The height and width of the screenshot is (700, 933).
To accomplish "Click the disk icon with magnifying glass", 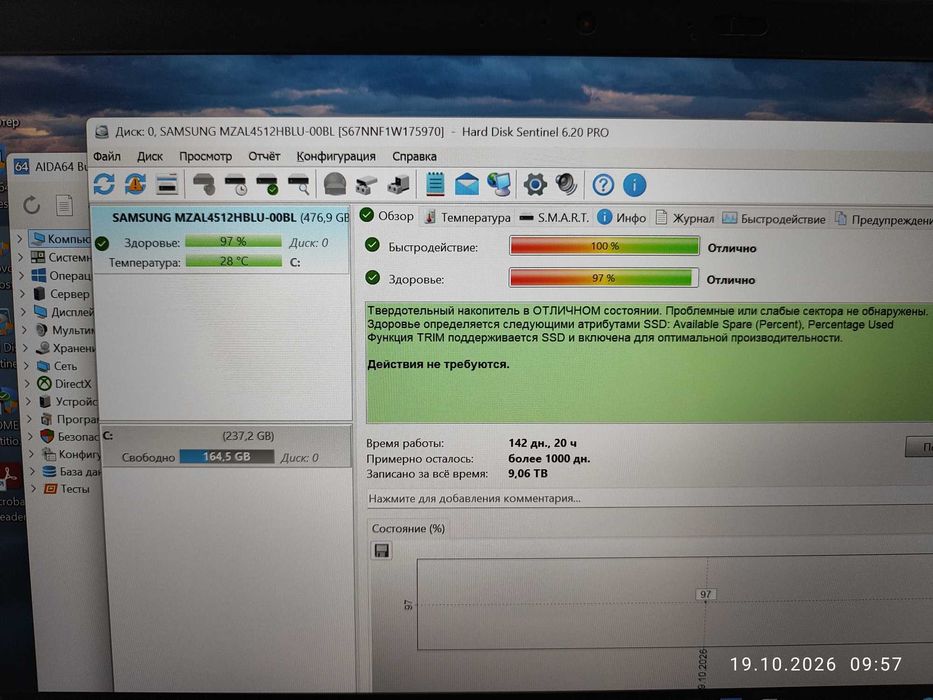I will 299,185.
